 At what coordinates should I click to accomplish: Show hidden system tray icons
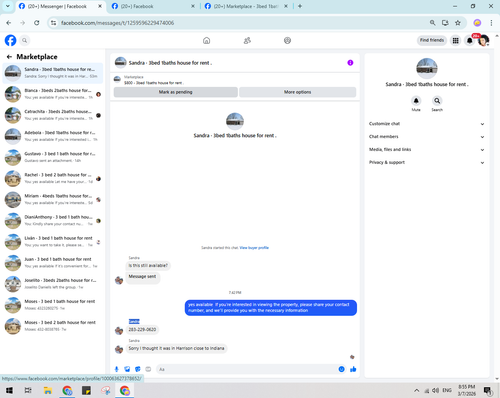point(417,390)
